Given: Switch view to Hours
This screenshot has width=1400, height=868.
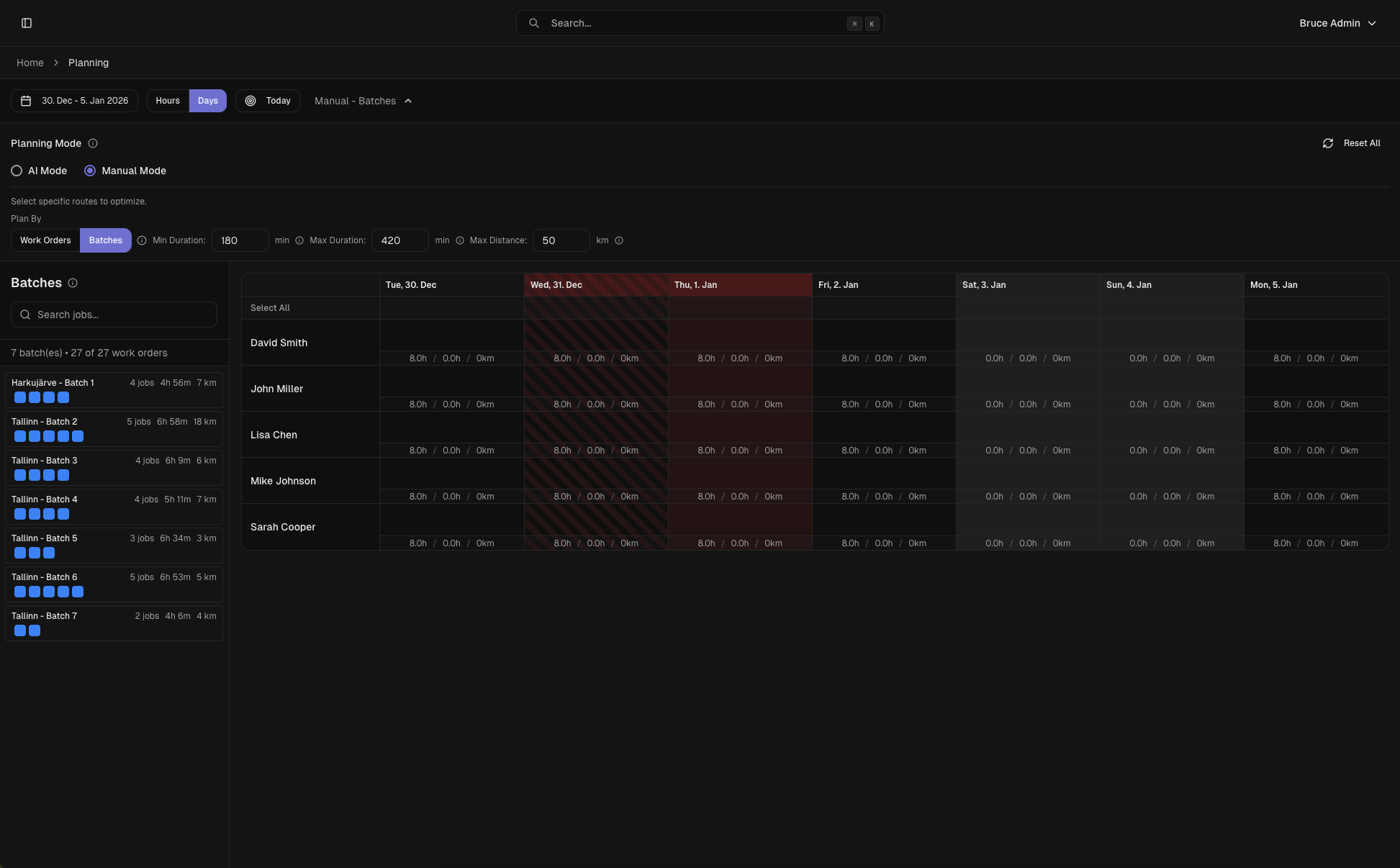Looking at the screenshot, I should (x=168, y=101).
